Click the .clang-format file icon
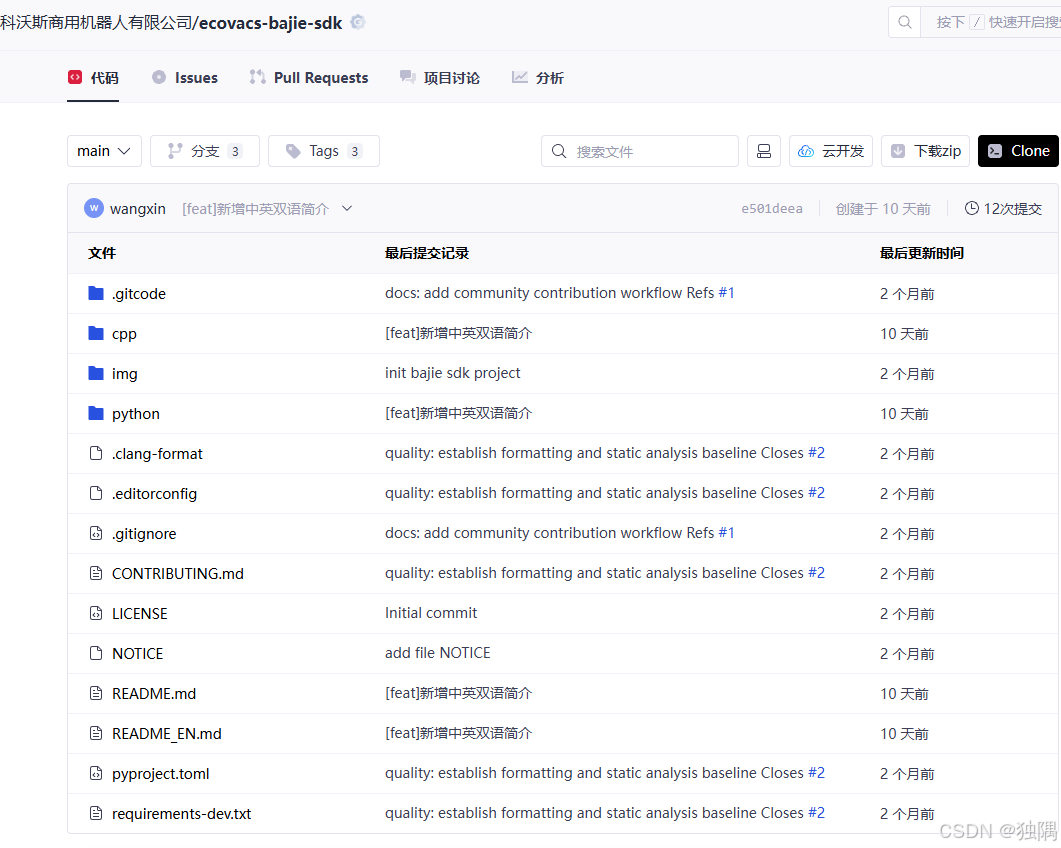This screenshot has height=848, width=1061. (x=96, y=453)
